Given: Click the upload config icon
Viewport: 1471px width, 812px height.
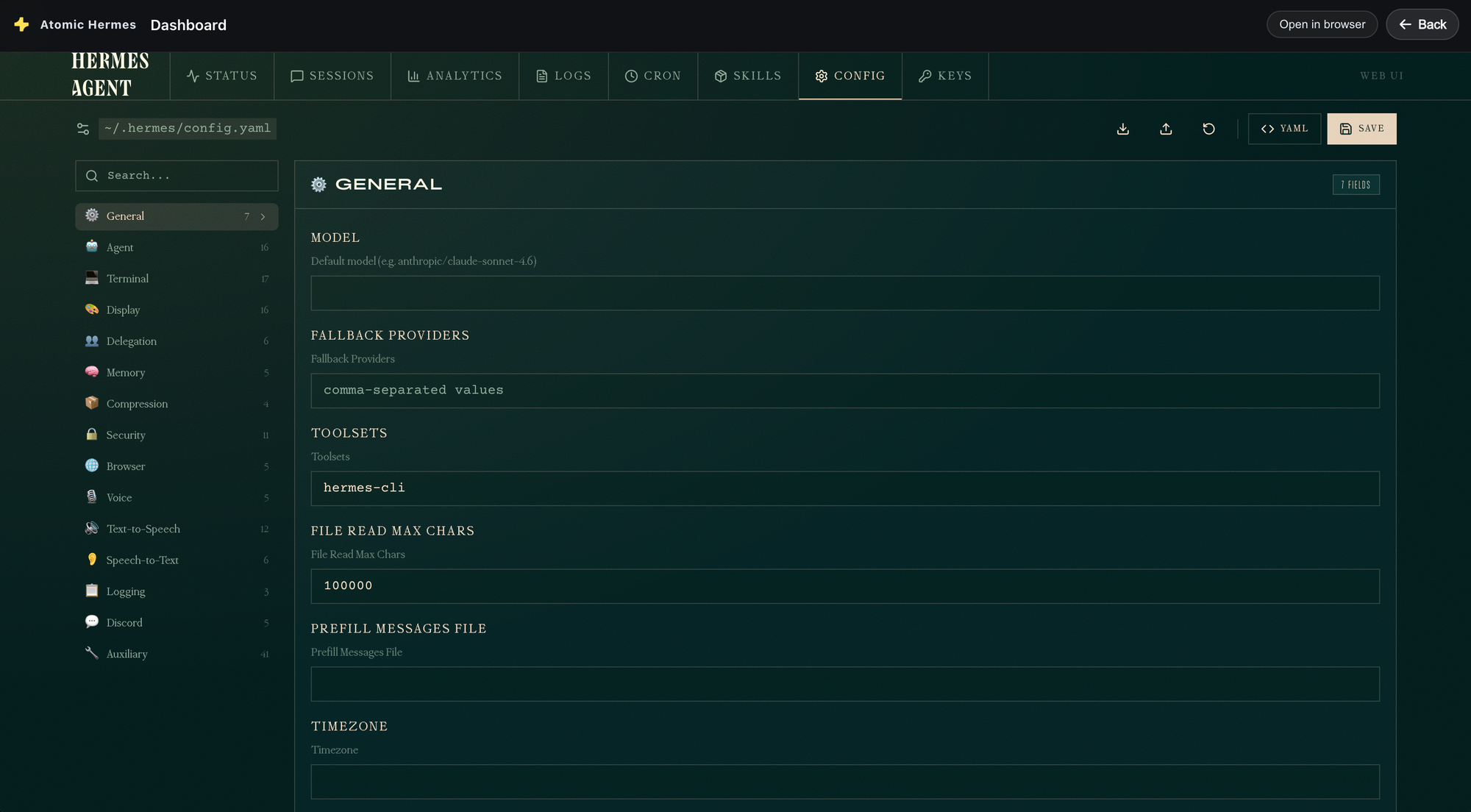Looking at the screenshot, I should point(1166,129).
